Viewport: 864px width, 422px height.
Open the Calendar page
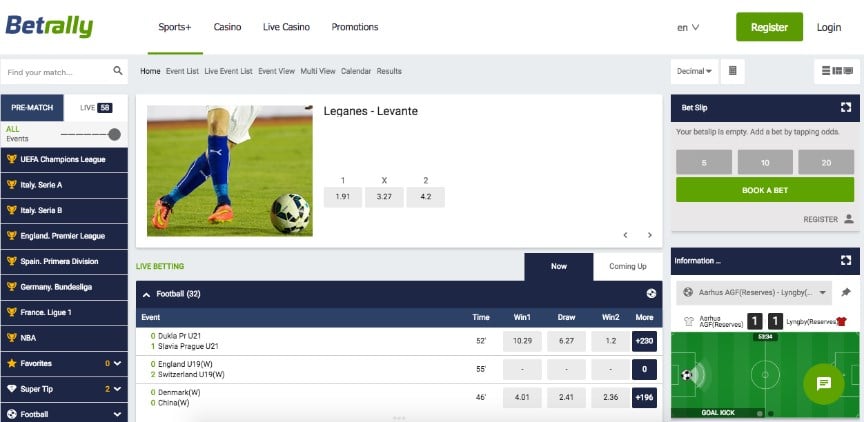[x=356, y=71]
